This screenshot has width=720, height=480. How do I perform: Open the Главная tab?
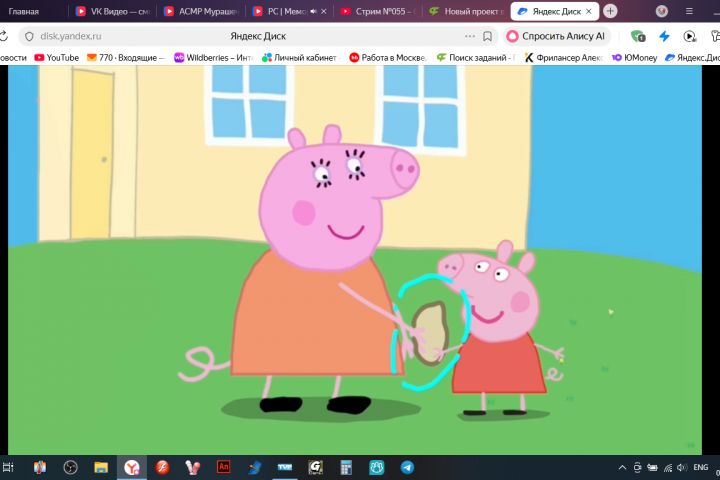[24, 11]
